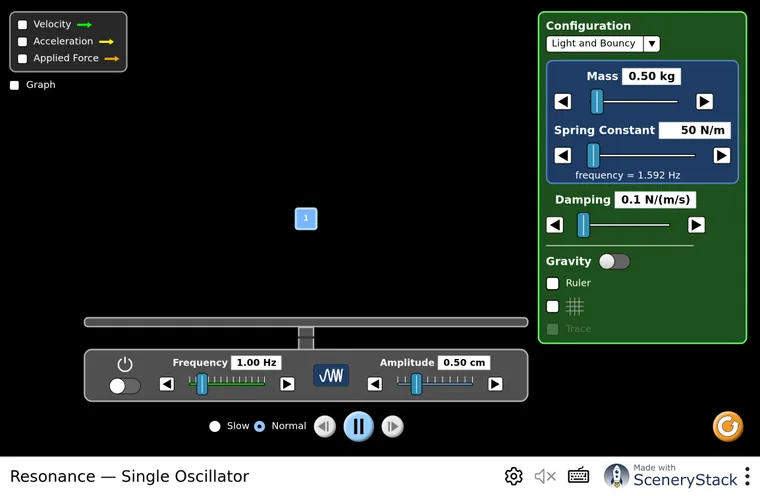Click the Damping value 0.1 N/(m/s)
Screen dimensions: 760x496
click(x=655, y=200)
